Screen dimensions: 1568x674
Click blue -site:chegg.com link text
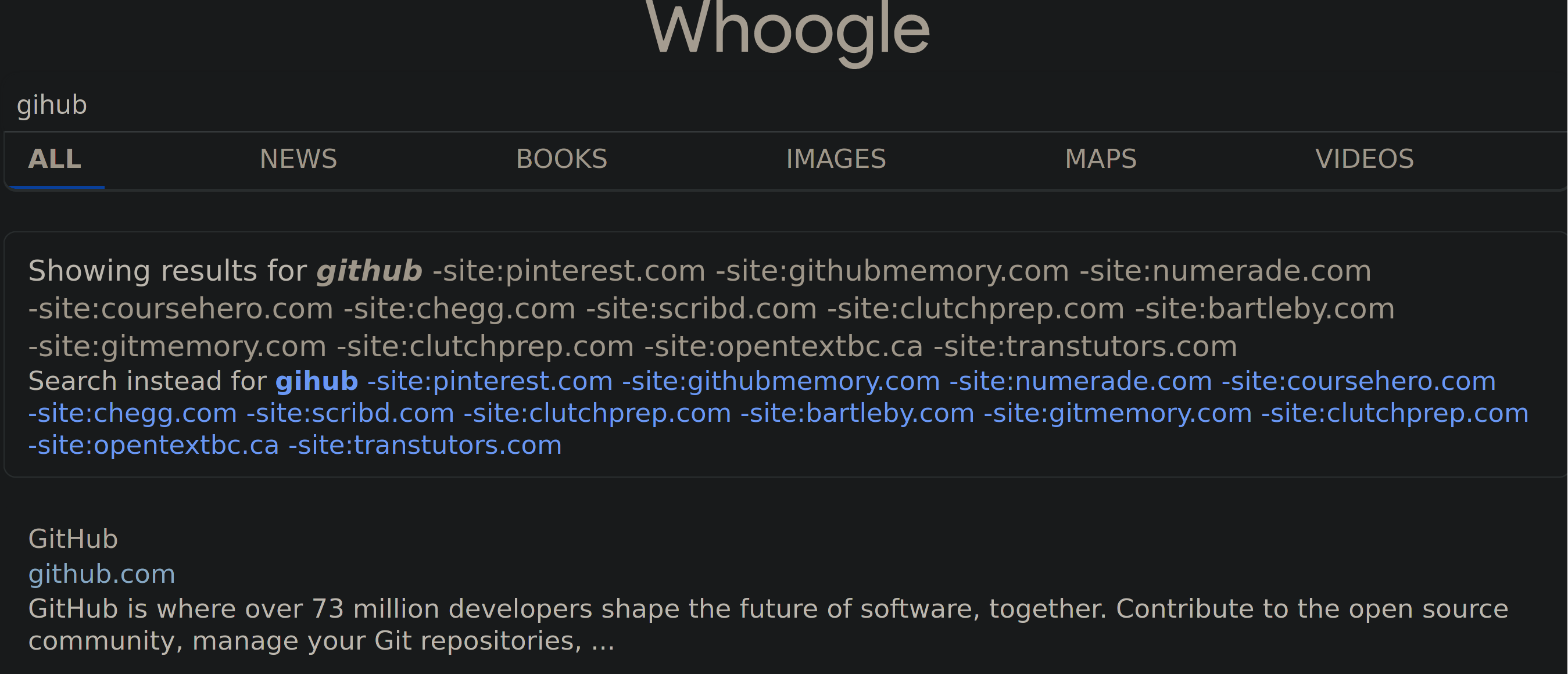(x=133, y=414)
